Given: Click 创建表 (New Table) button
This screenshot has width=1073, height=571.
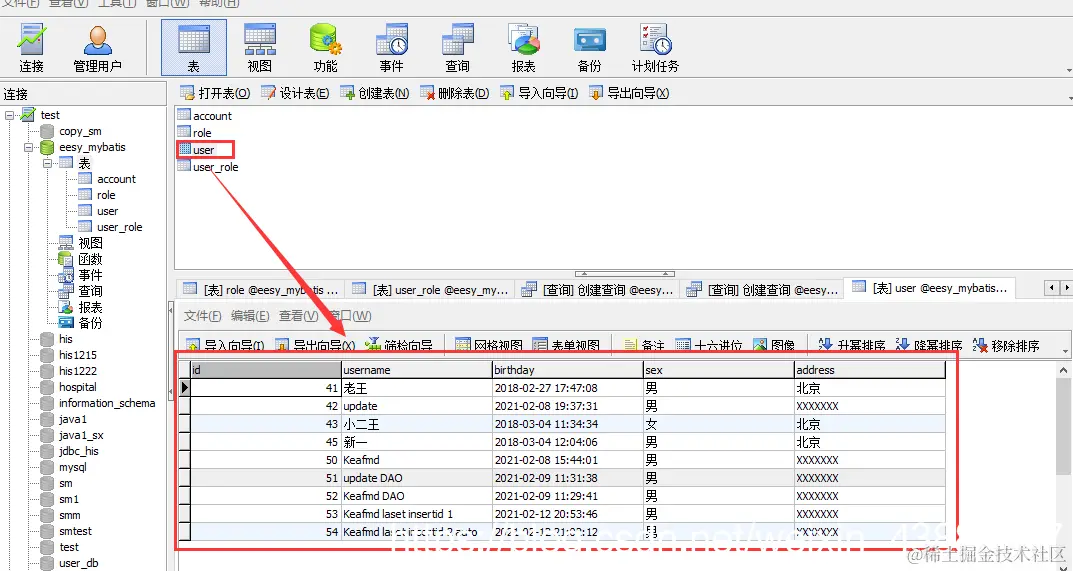Looking at the screenshot, I should pyautogui.click(x=375, y=93).
